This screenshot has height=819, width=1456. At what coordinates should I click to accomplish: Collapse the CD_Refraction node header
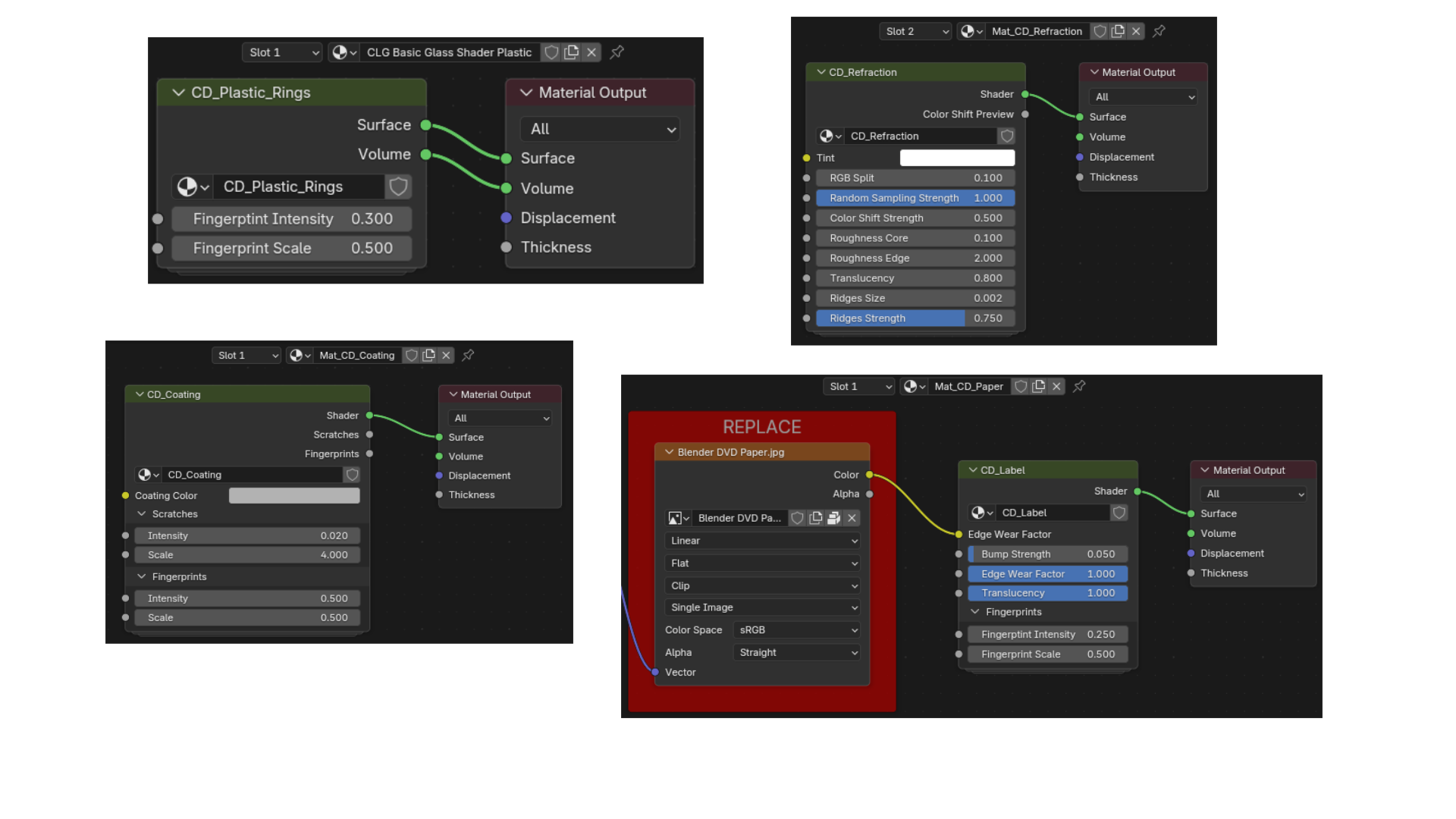pyautogui.click(x=821, y=72)
